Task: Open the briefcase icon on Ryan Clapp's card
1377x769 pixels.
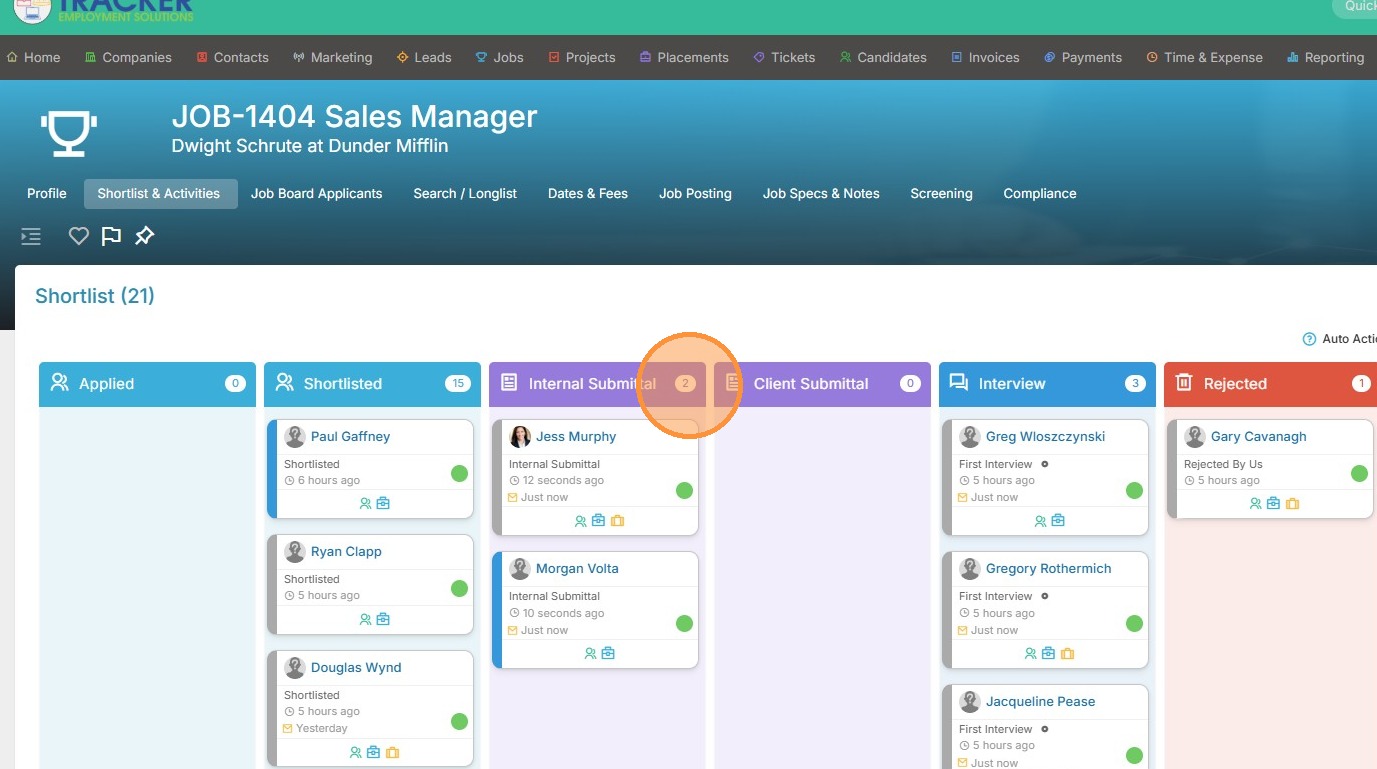Action: coord(383,619)
